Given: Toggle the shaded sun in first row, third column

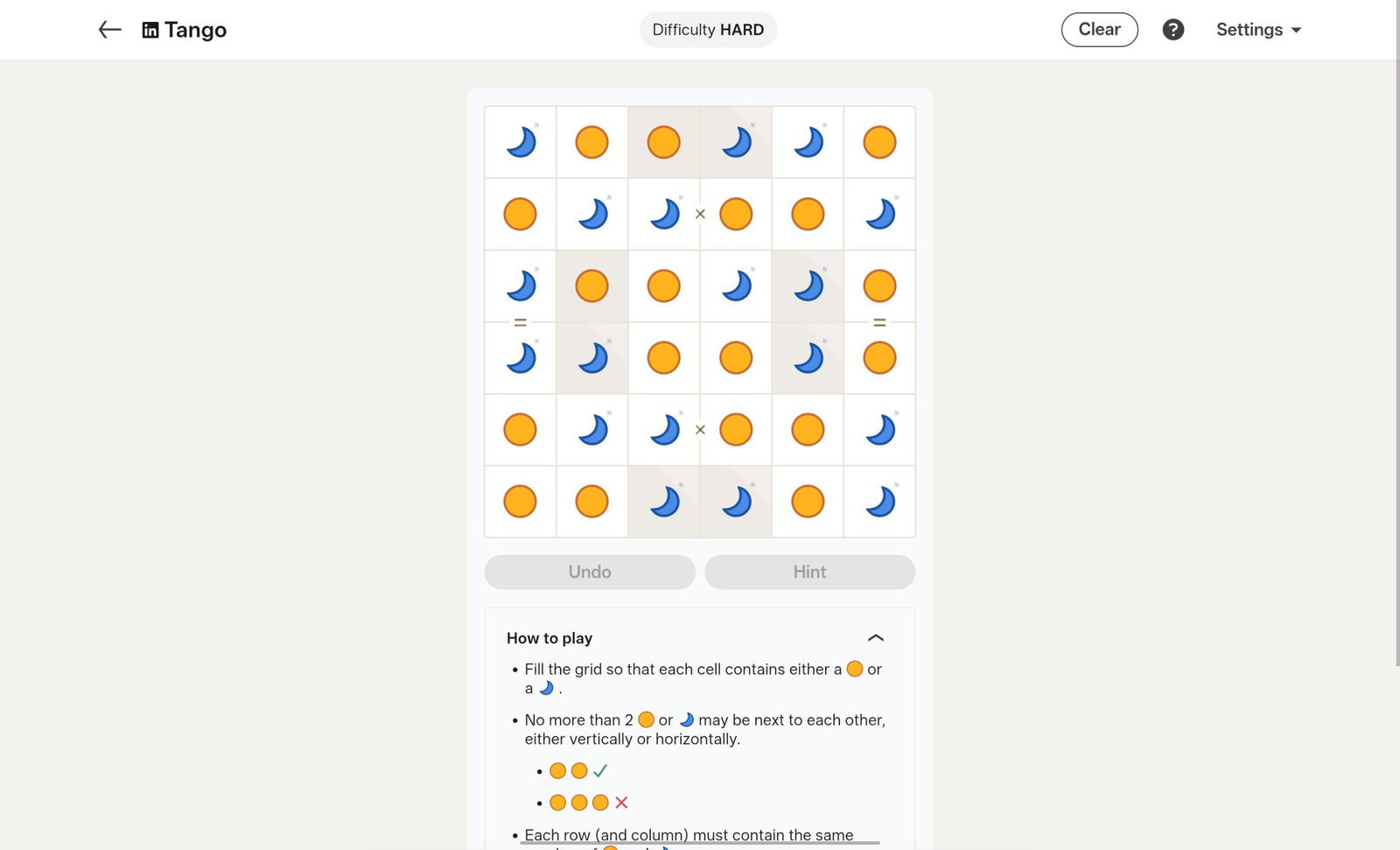Looking at the screenshot, I should pos(664,142).
